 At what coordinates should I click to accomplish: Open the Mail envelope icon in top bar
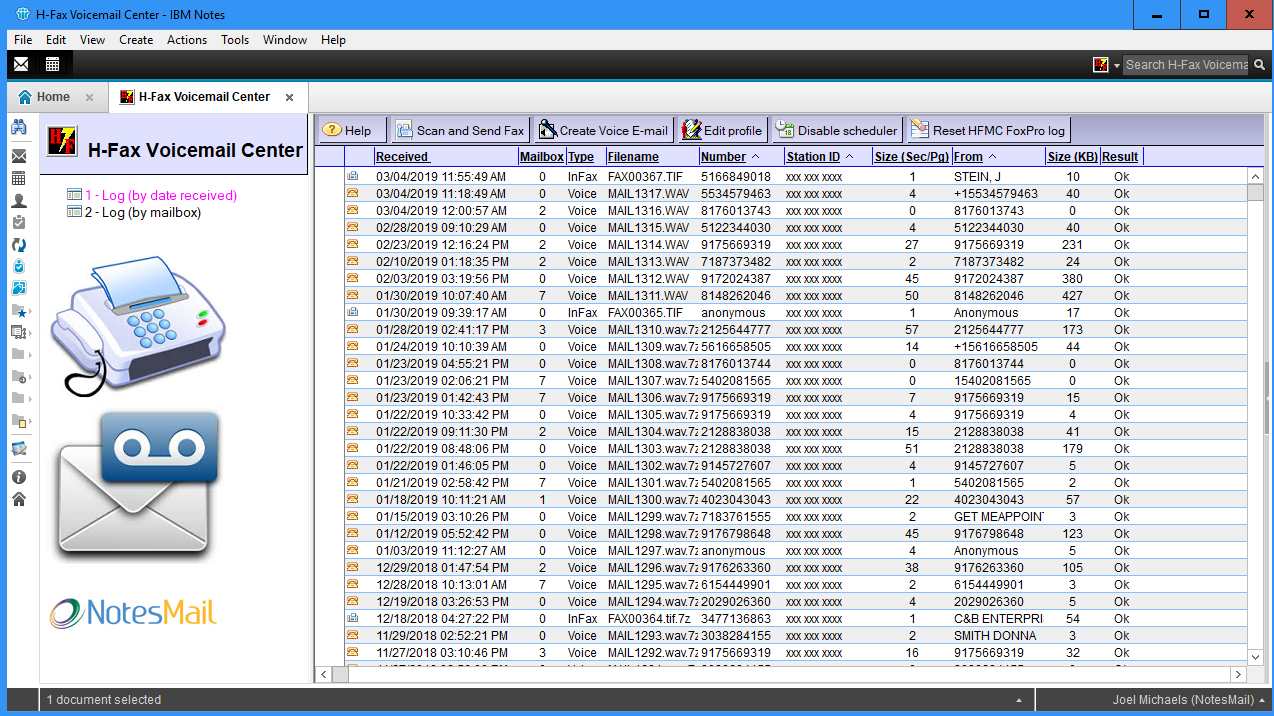pos(21,64)
